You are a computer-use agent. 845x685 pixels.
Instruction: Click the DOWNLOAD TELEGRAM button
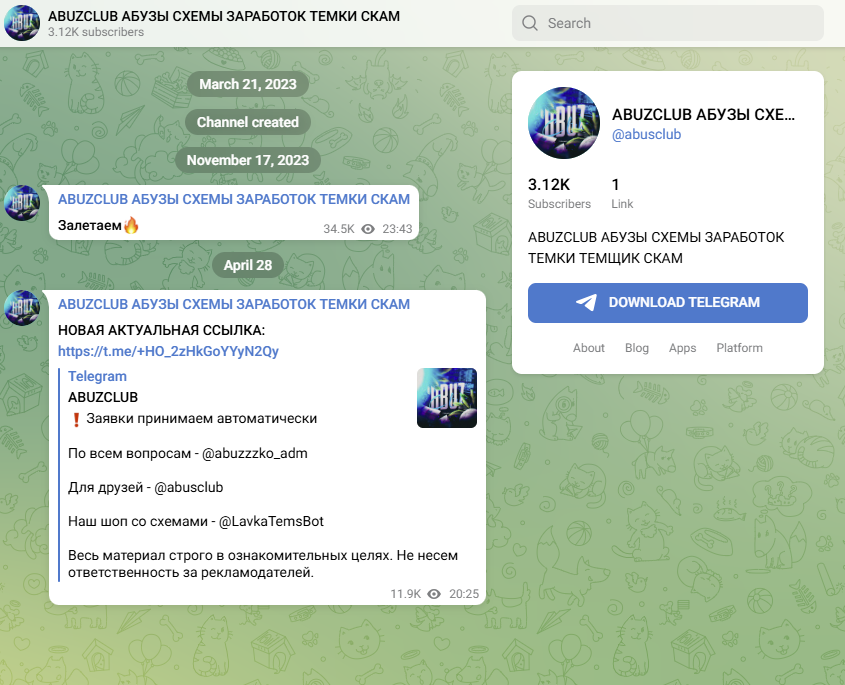coord(668,303)
